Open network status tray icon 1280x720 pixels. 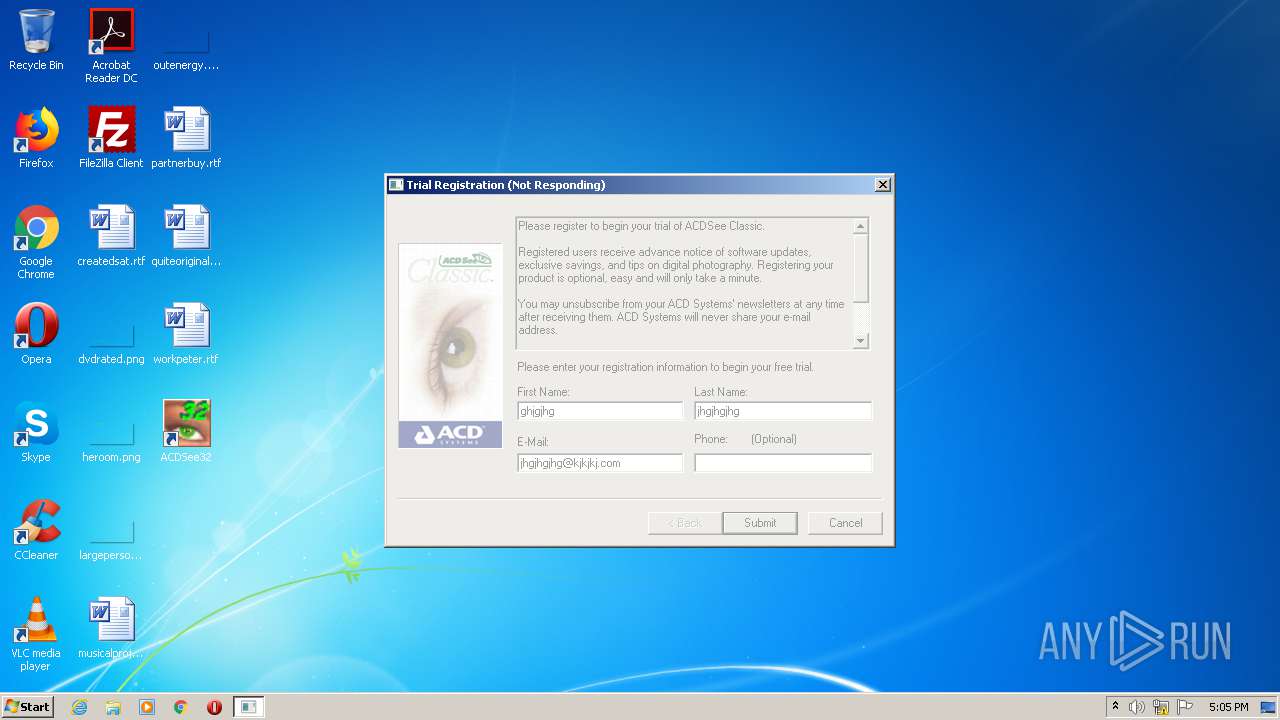[1161, 707]
